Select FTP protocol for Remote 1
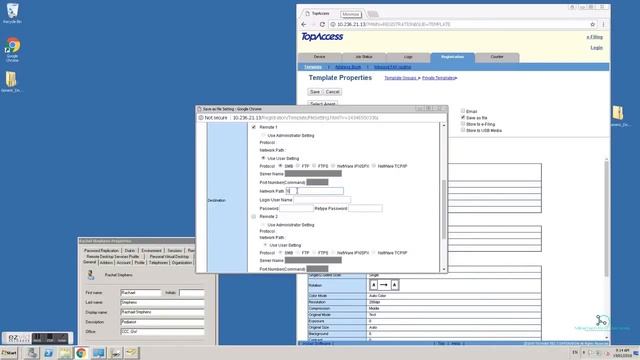 [x=298, y=166]
